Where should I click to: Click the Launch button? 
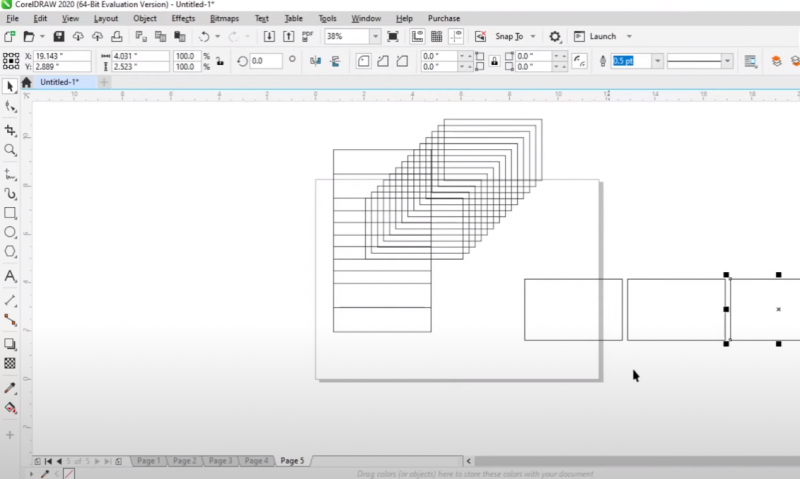(x=602, y=36)
